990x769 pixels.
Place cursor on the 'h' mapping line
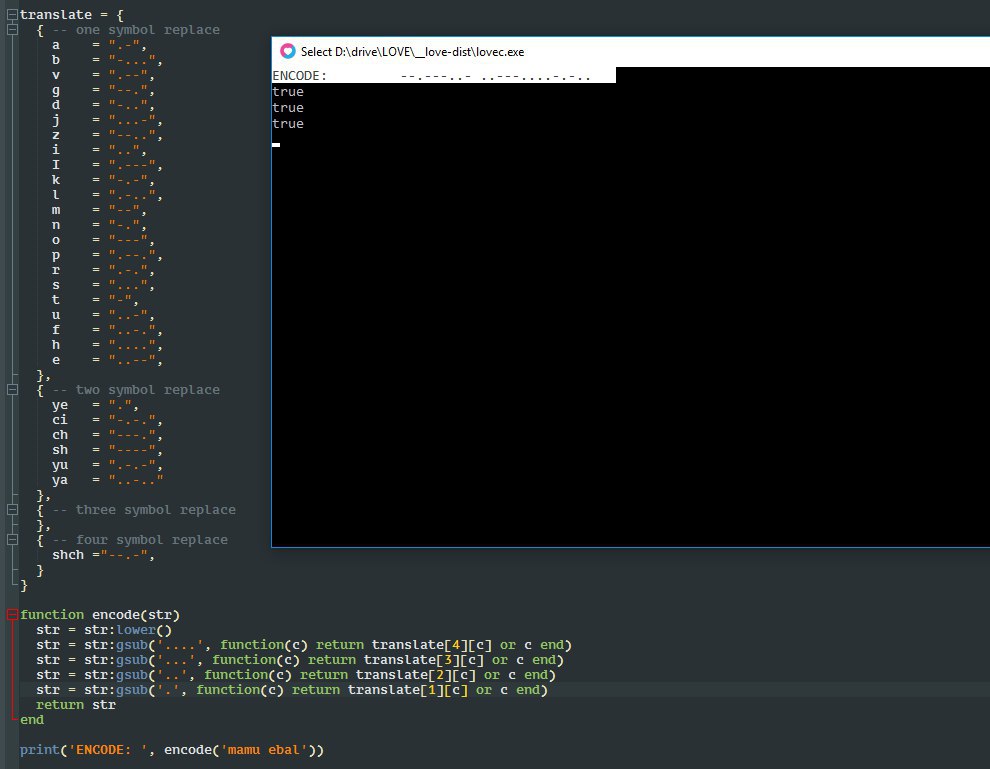[107, 345]
